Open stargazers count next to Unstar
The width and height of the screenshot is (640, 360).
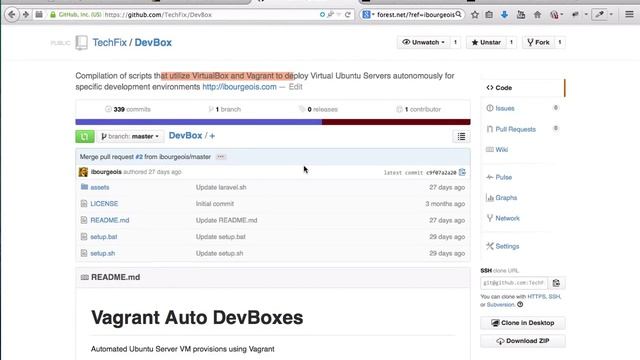click(511, 42)
